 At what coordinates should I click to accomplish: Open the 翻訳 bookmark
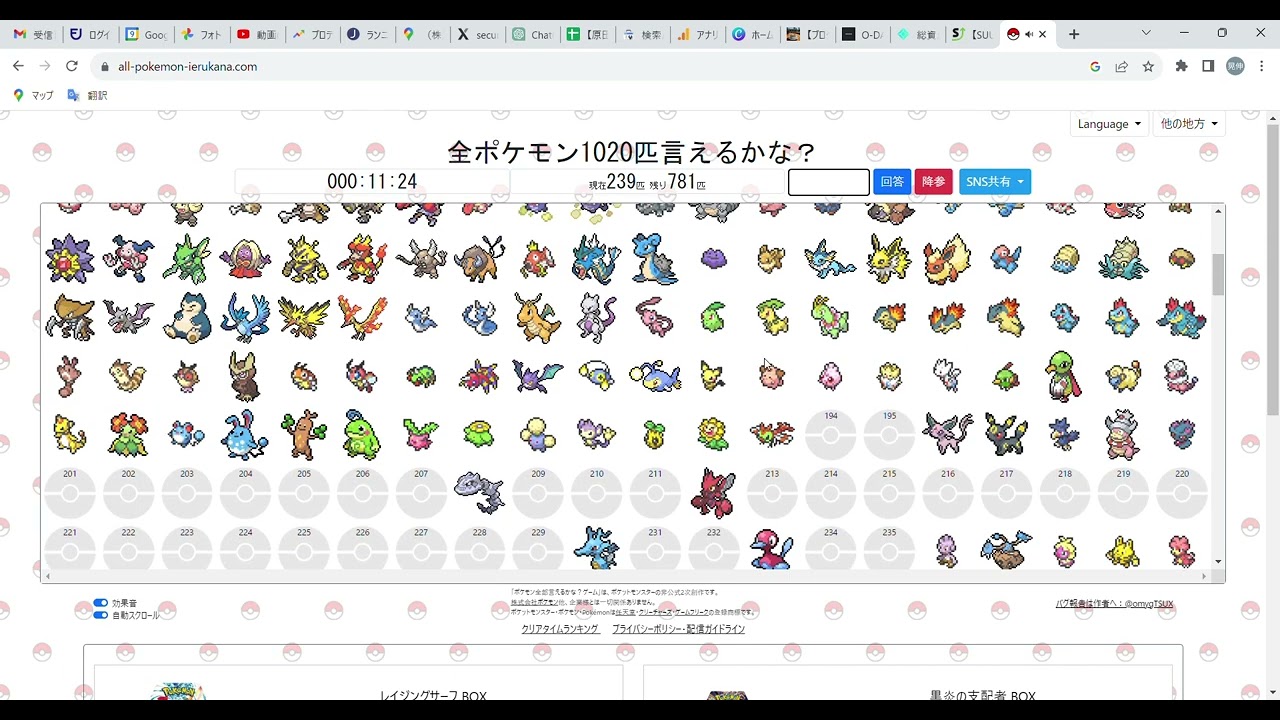click(87, 95)
